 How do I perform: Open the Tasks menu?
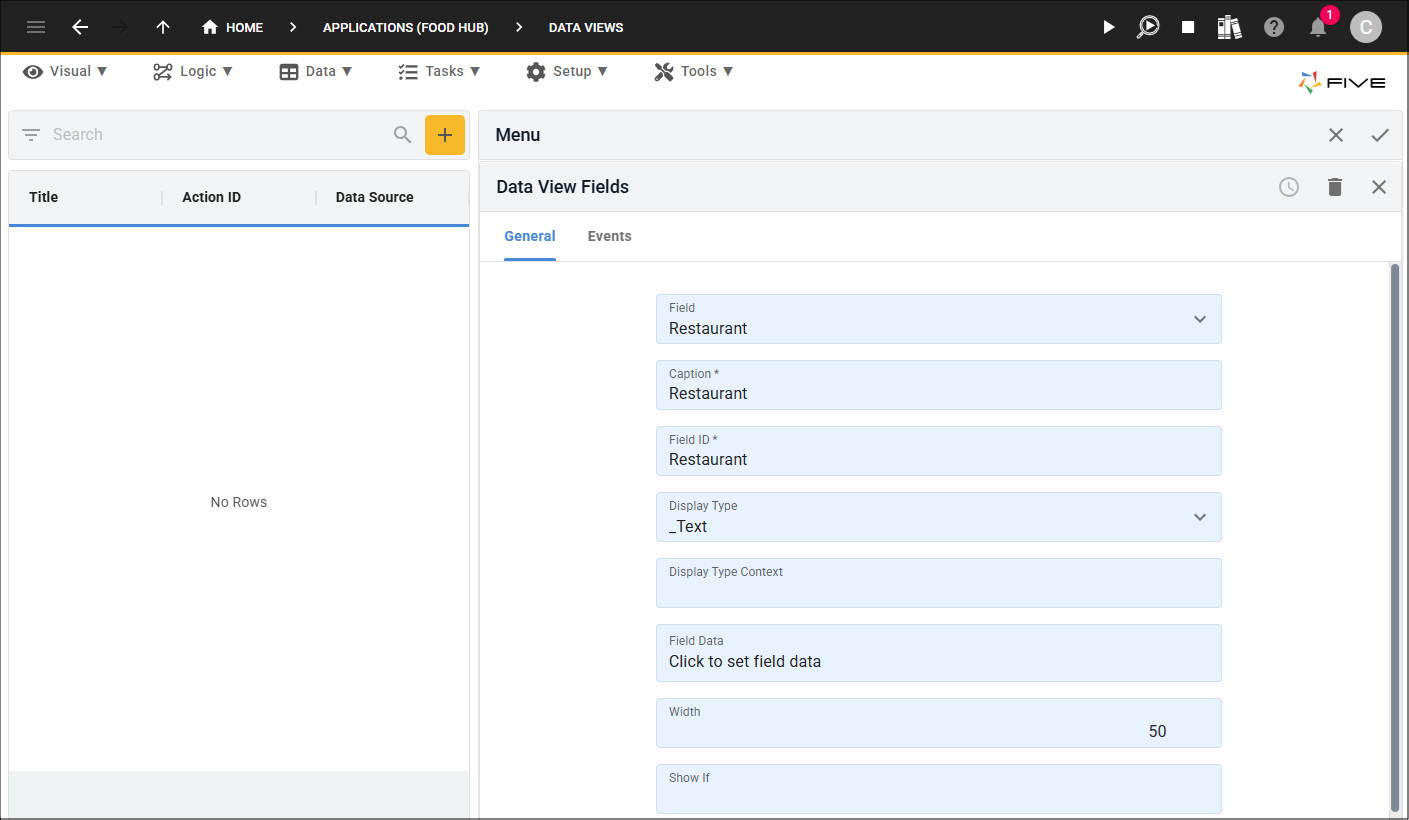tap(439, 71)
